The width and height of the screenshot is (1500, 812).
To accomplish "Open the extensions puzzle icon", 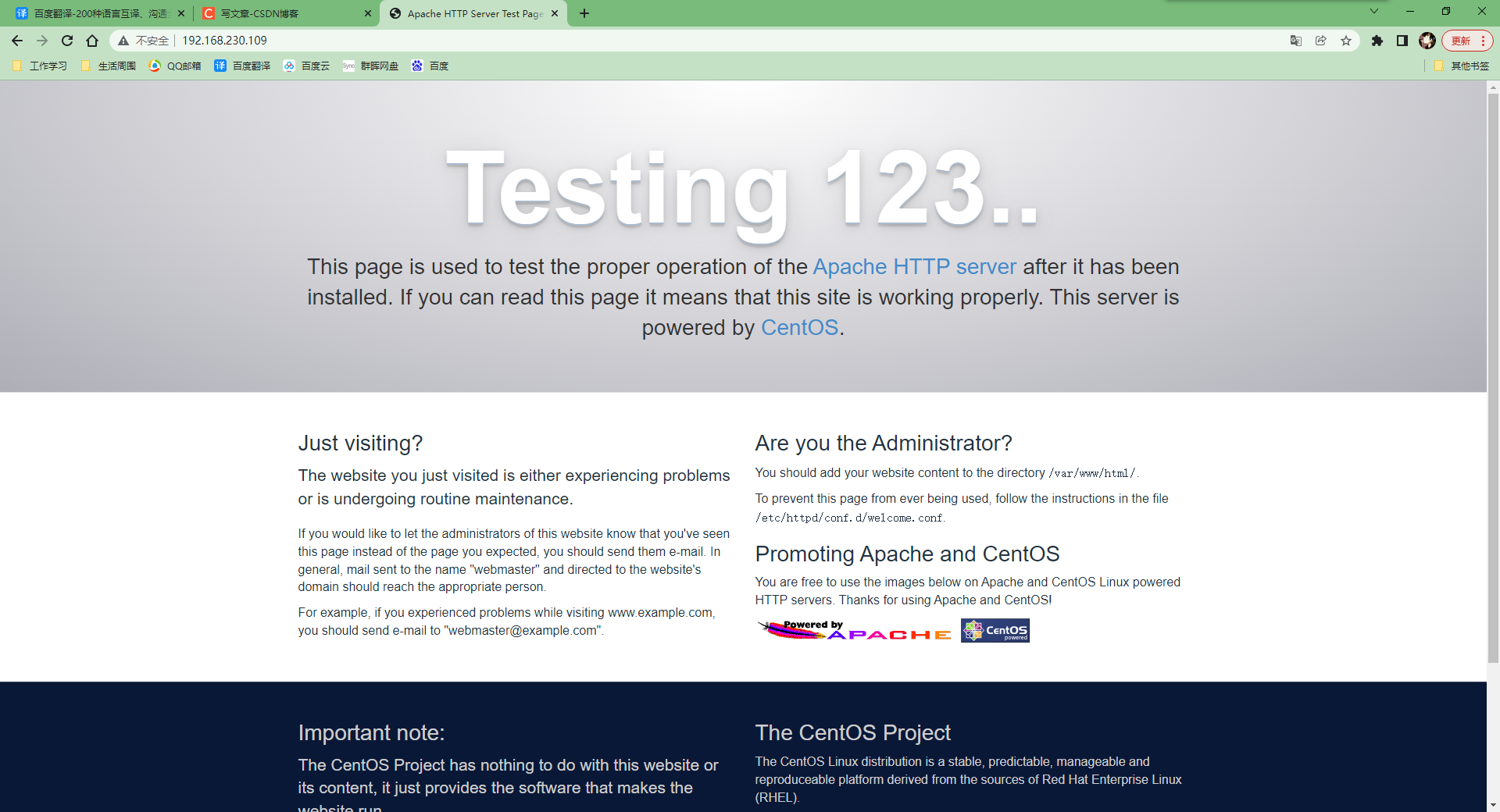I will click(1377, 41).
